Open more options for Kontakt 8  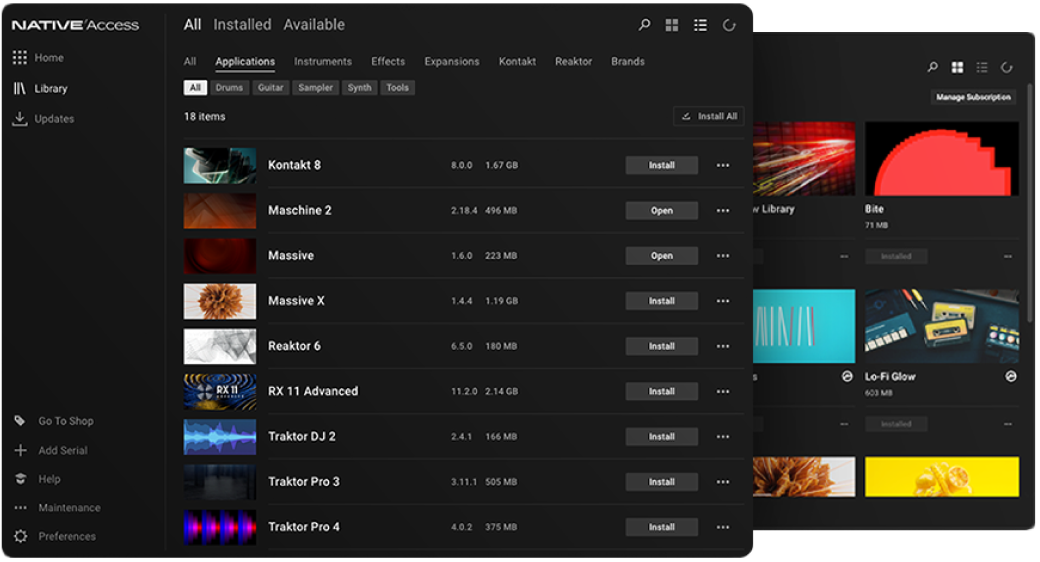point(723,165)
